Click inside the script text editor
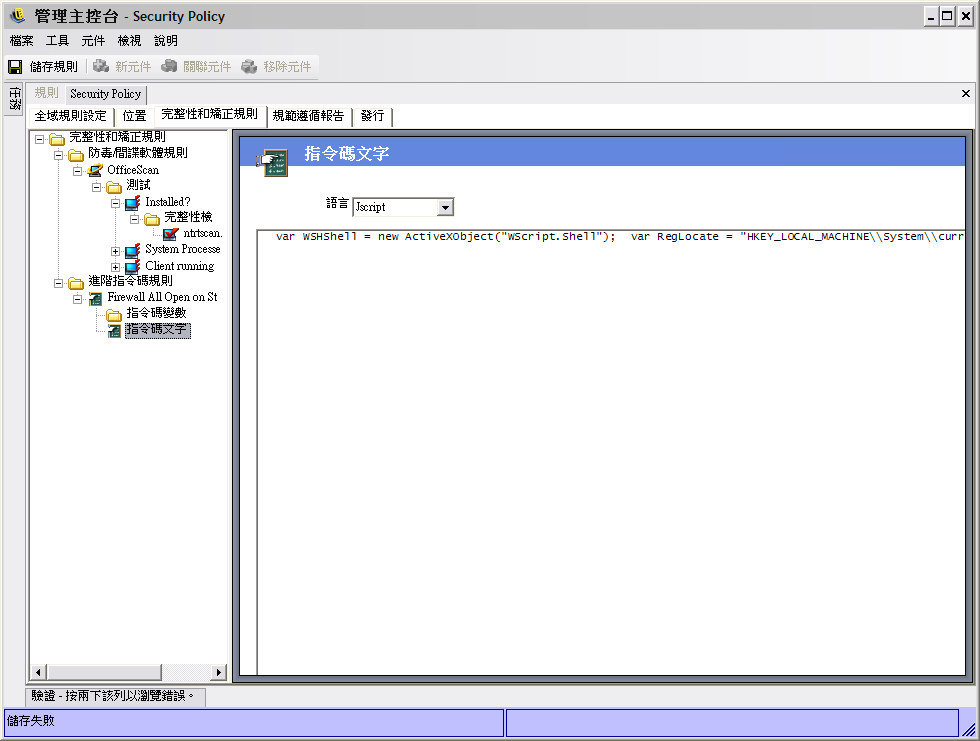The width and height of the screenshot is (980, 741). point(610,452)
